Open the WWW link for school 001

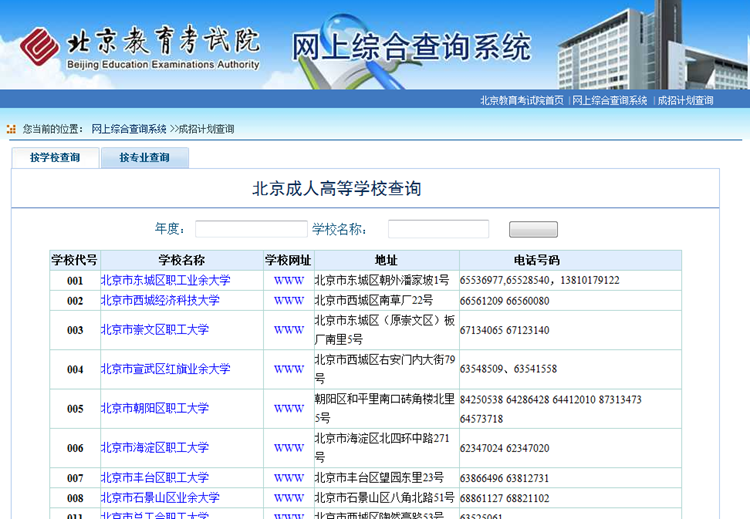[289, 281]
